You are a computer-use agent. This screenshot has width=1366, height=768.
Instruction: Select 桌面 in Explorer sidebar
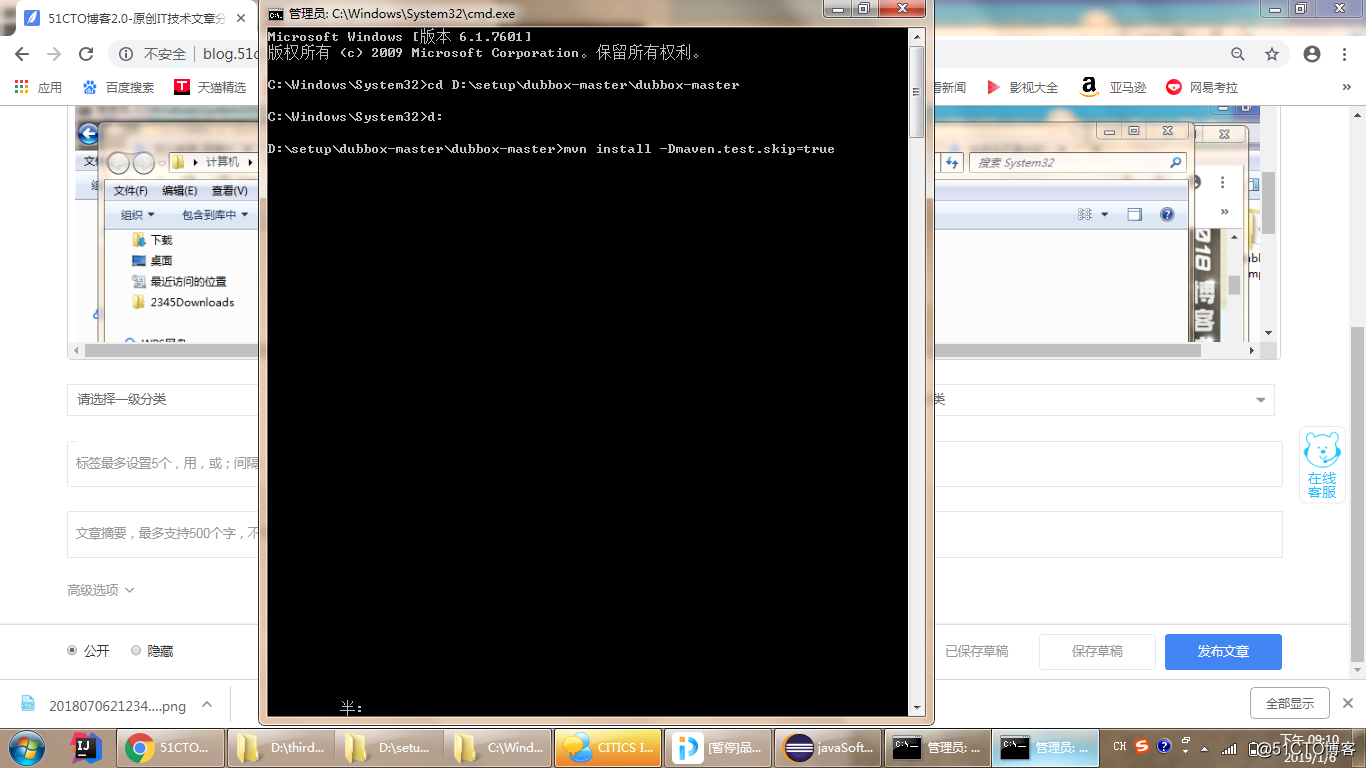coord(153,260)
